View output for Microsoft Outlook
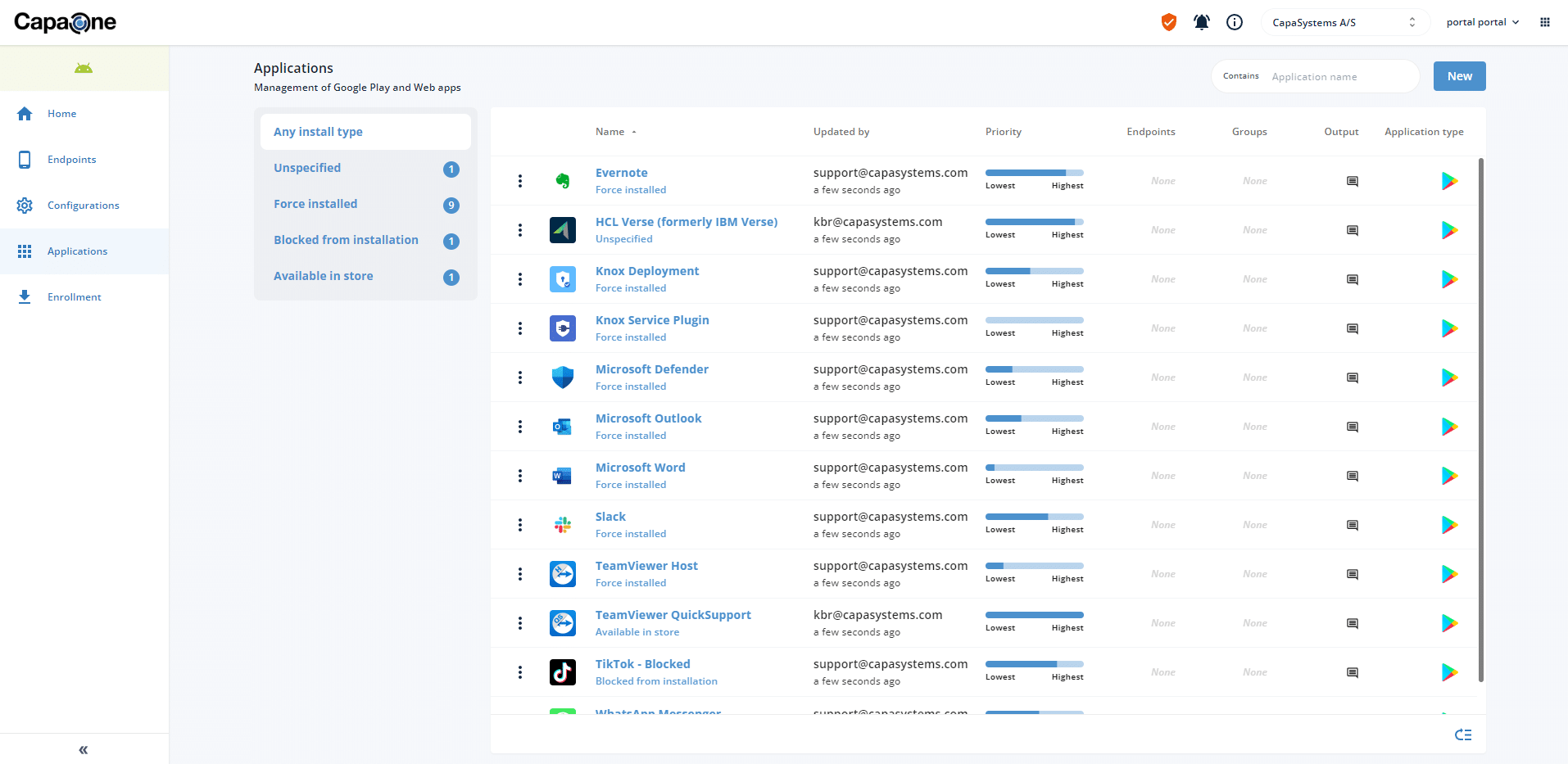 pos(1353,427)
